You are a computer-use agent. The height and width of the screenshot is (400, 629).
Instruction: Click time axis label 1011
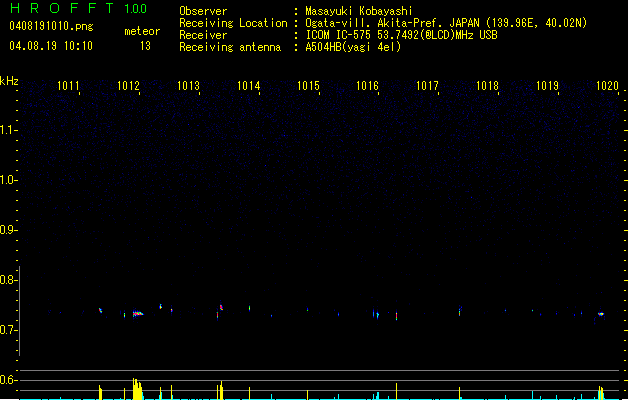(68, 86)
